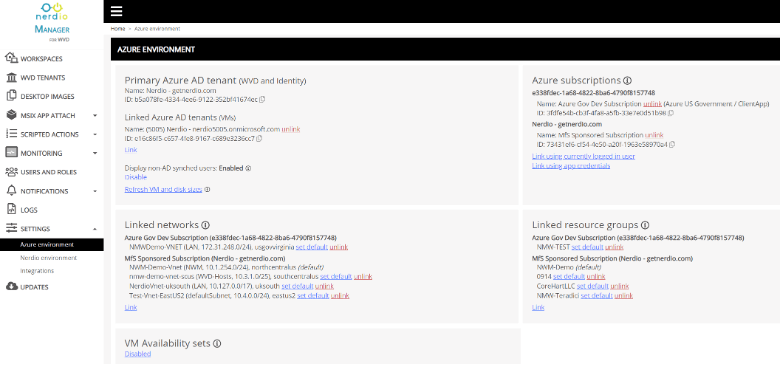This screenshot has width=780, height=365.
Task: Open the hamburger menu icon
Action: [x=116, y=11]
